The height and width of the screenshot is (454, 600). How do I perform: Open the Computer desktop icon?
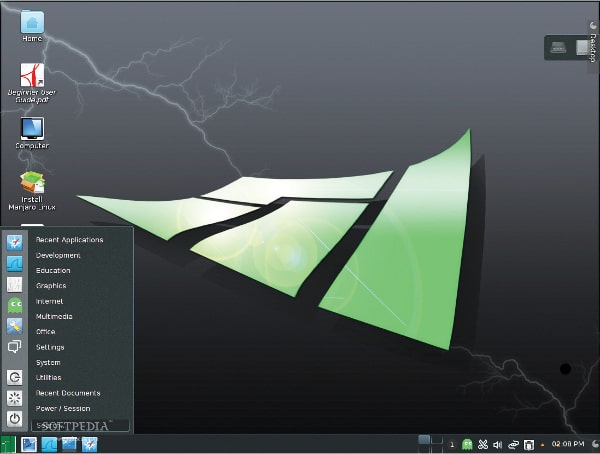click(32, 133)
